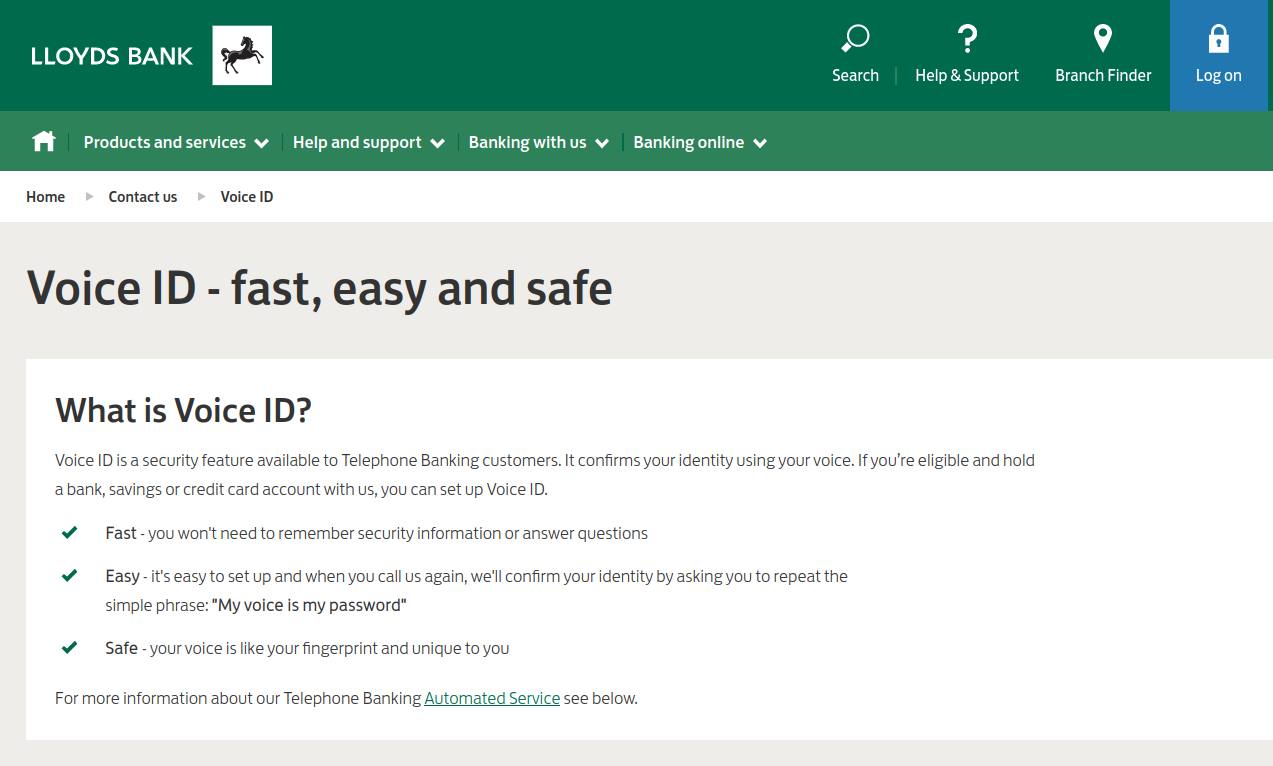Click the Branch Finder text label
1273x766 pixels.
tap(1103, 75)
